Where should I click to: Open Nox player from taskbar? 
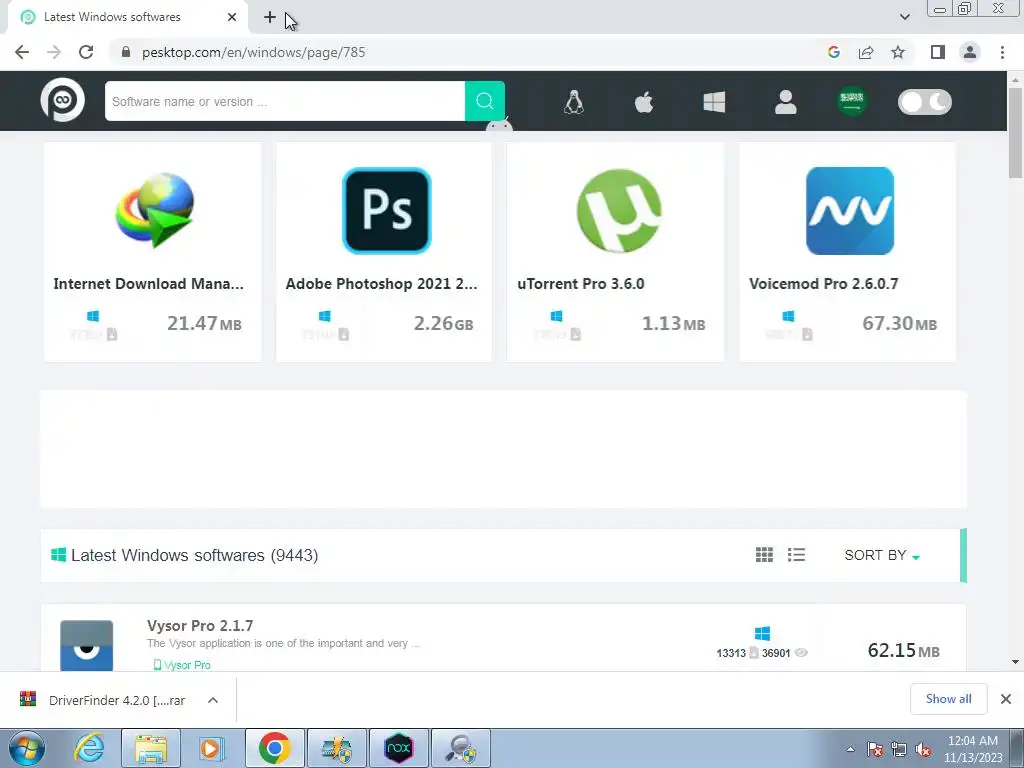tap(399, 748)
